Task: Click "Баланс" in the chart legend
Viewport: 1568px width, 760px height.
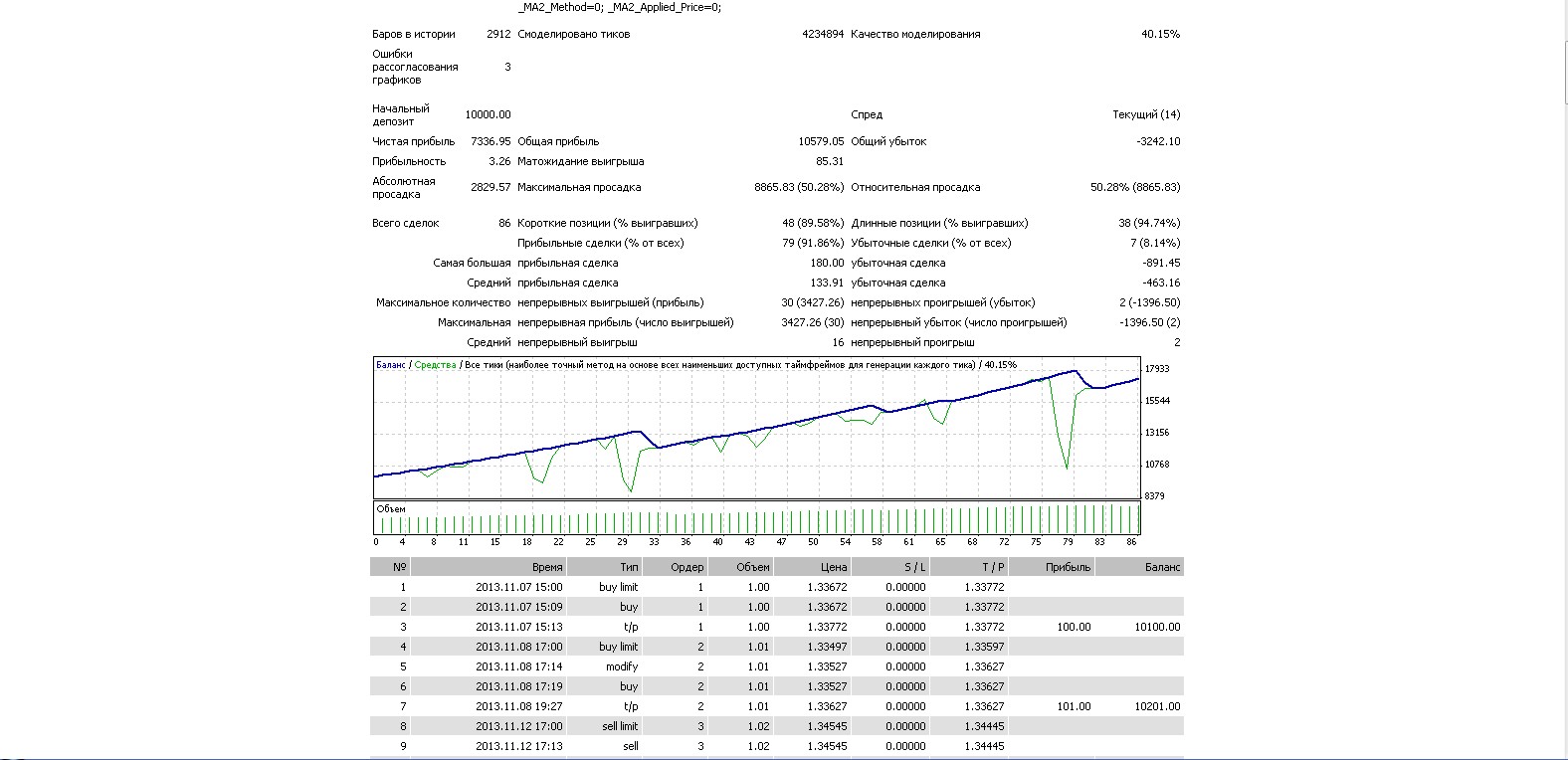Action: coord(390,365)
